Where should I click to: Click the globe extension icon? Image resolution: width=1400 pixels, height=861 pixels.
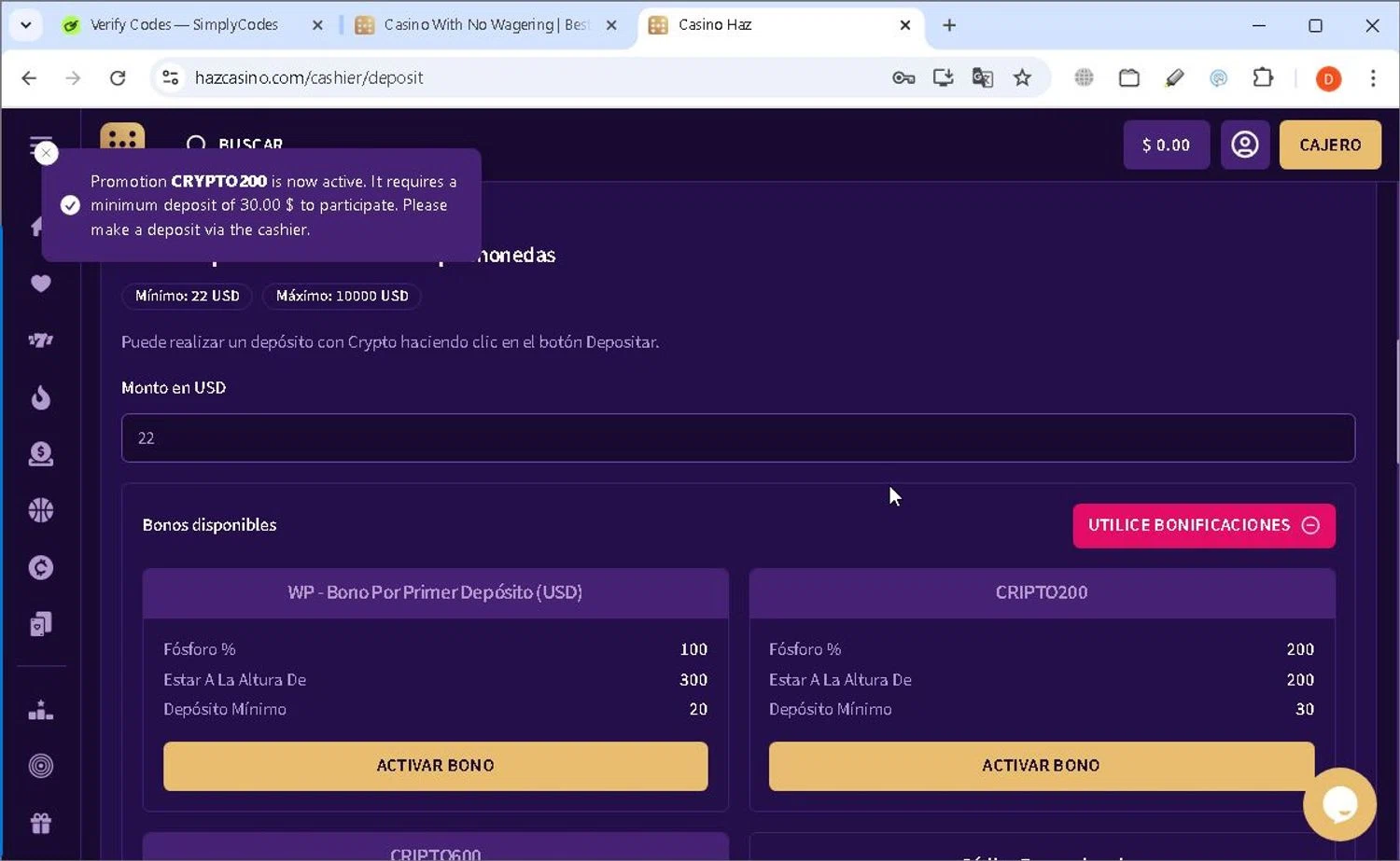click(1084, 77)
